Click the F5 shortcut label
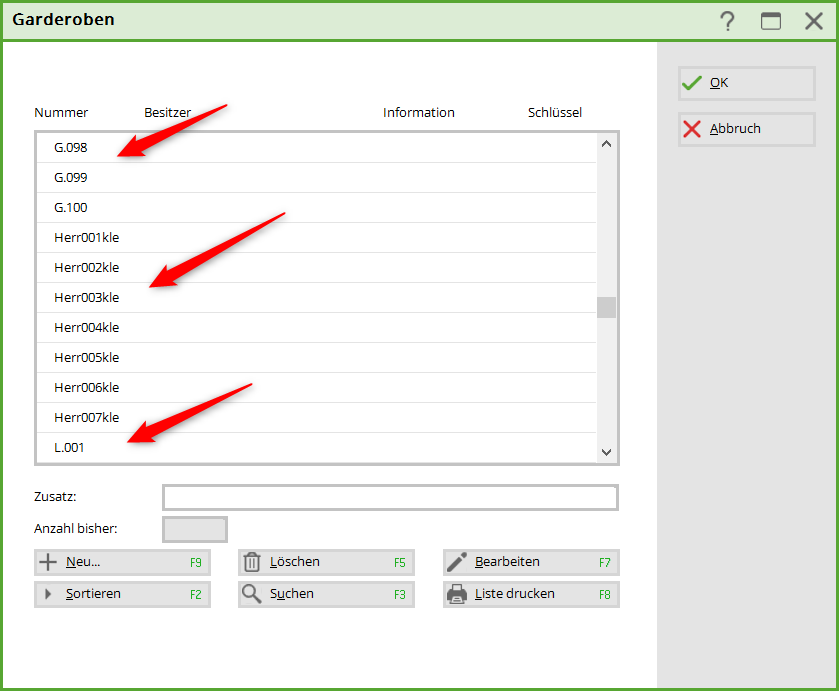The width and height of the screenshot is (839, 691). click(x=400, y=563)
